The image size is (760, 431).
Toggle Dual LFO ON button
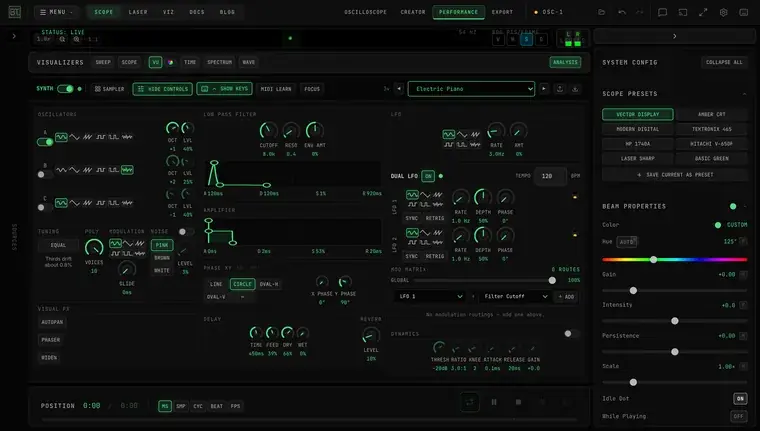tap(428, 176)
